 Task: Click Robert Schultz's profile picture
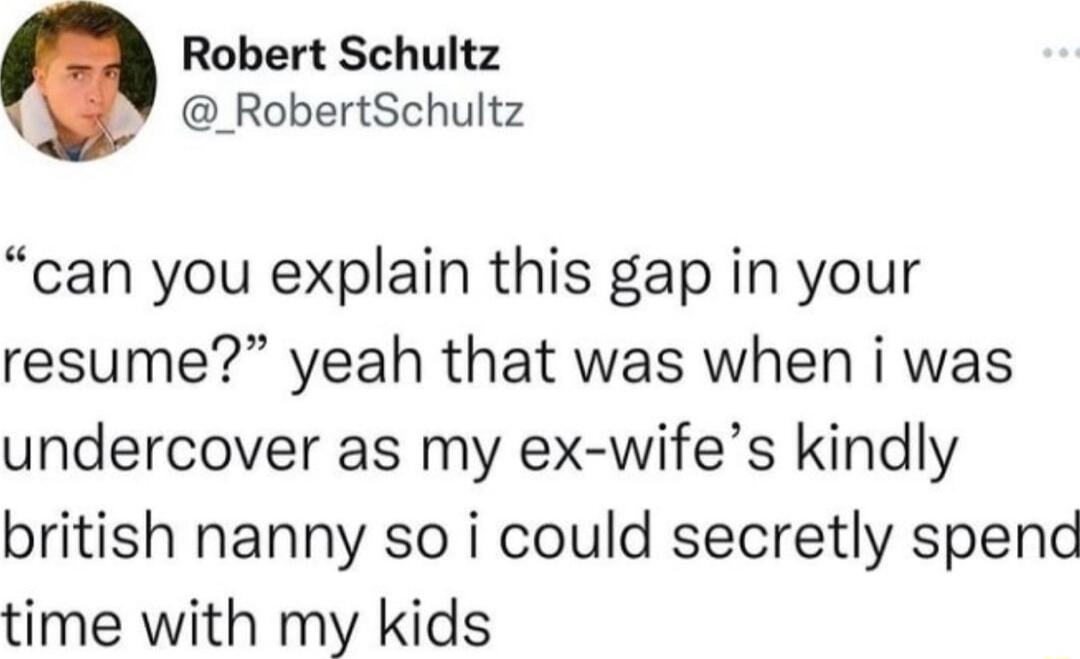[78, 84]
